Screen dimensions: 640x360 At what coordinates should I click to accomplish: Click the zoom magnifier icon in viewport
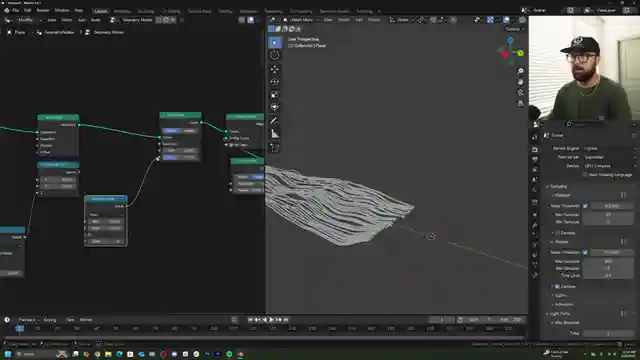click(x=520, y=71)
